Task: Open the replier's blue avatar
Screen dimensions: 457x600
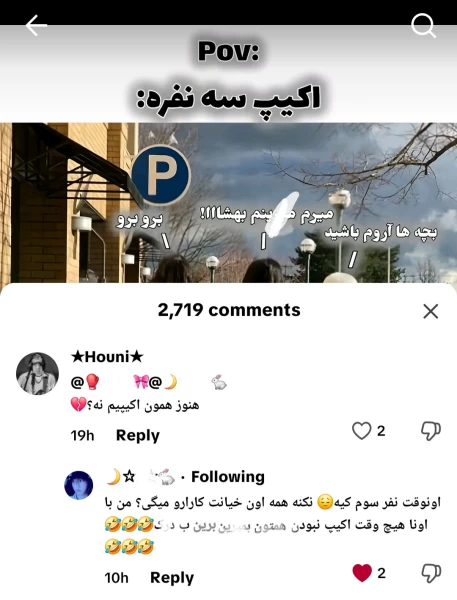Action: coord(78,485)
